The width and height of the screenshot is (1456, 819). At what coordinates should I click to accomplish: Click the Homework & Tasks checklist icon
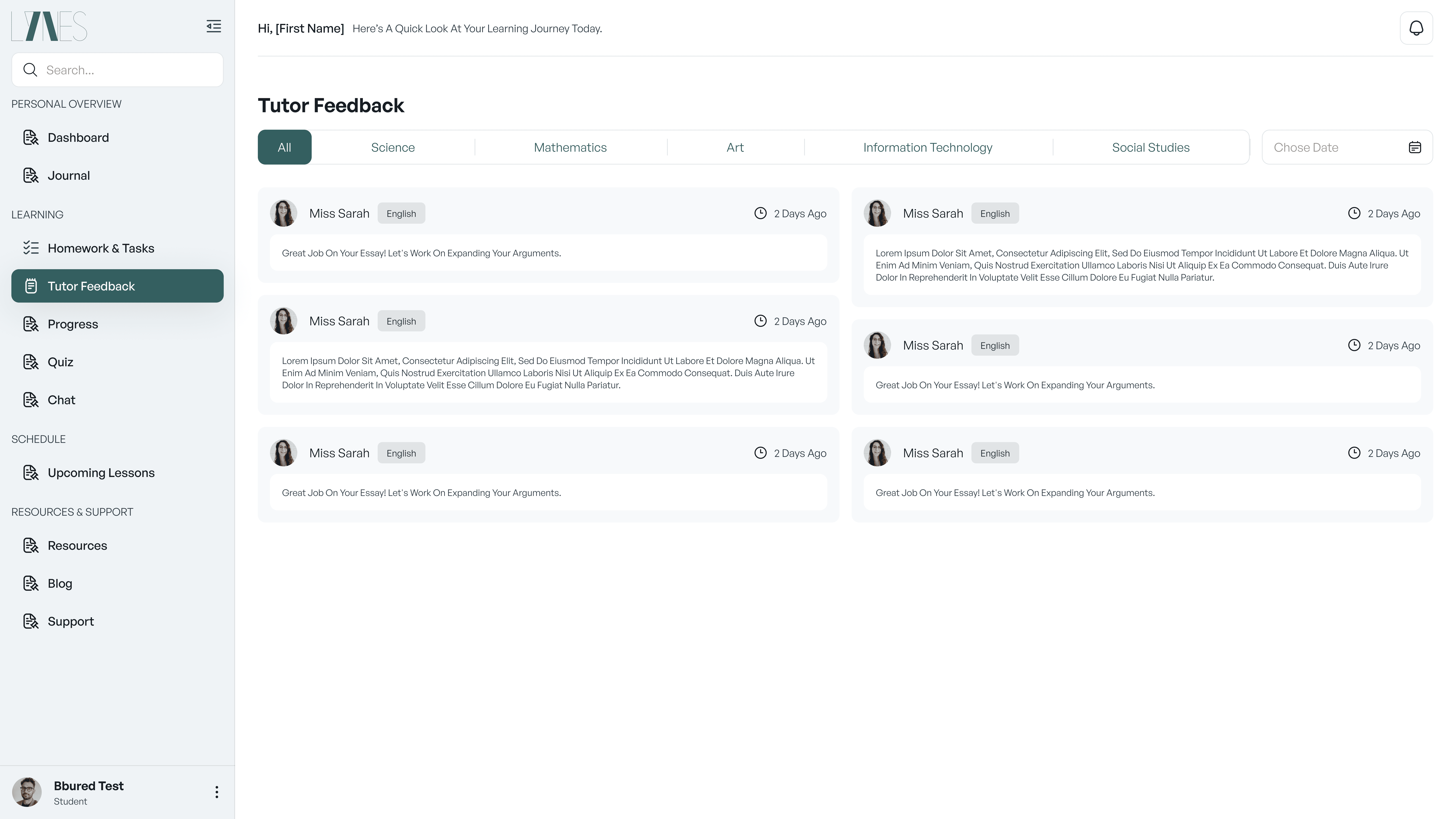coord(31,248)
